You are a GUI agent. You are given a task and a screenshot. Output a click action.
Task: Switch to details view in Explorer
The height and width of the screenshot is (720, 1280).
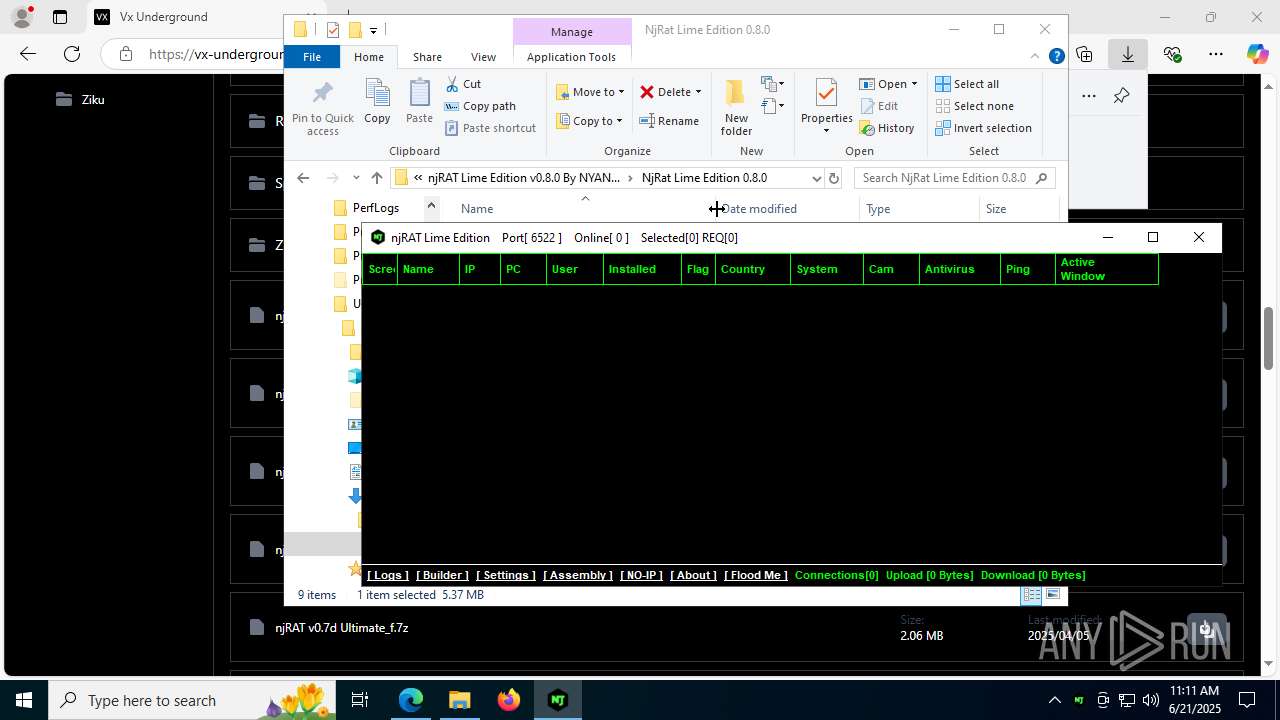[x=1031, y=595]
